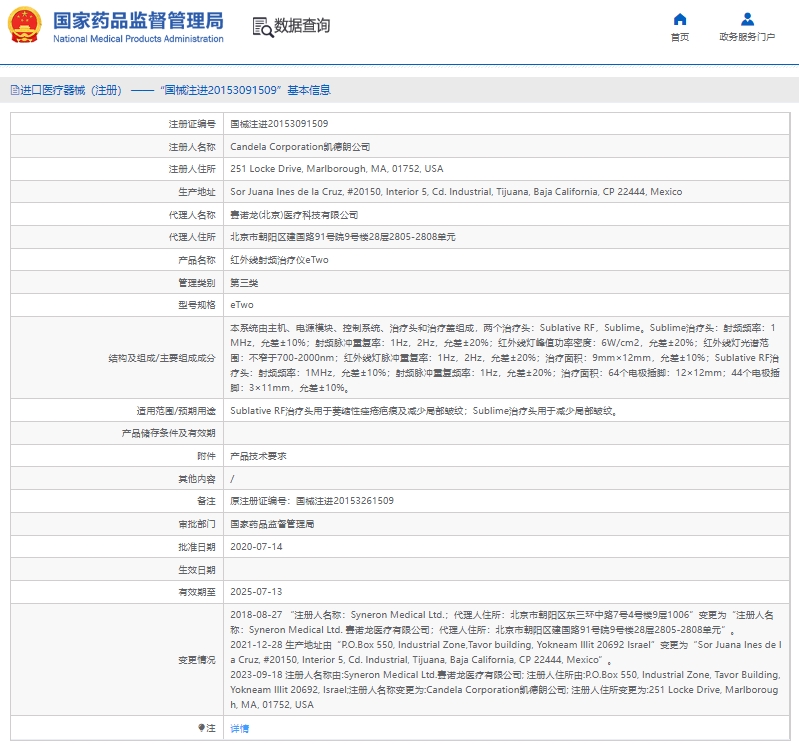Viewport: 799px width, 747px height.
Task: Click National Medical Products Administration subtitle
Action: click(138, 39)
